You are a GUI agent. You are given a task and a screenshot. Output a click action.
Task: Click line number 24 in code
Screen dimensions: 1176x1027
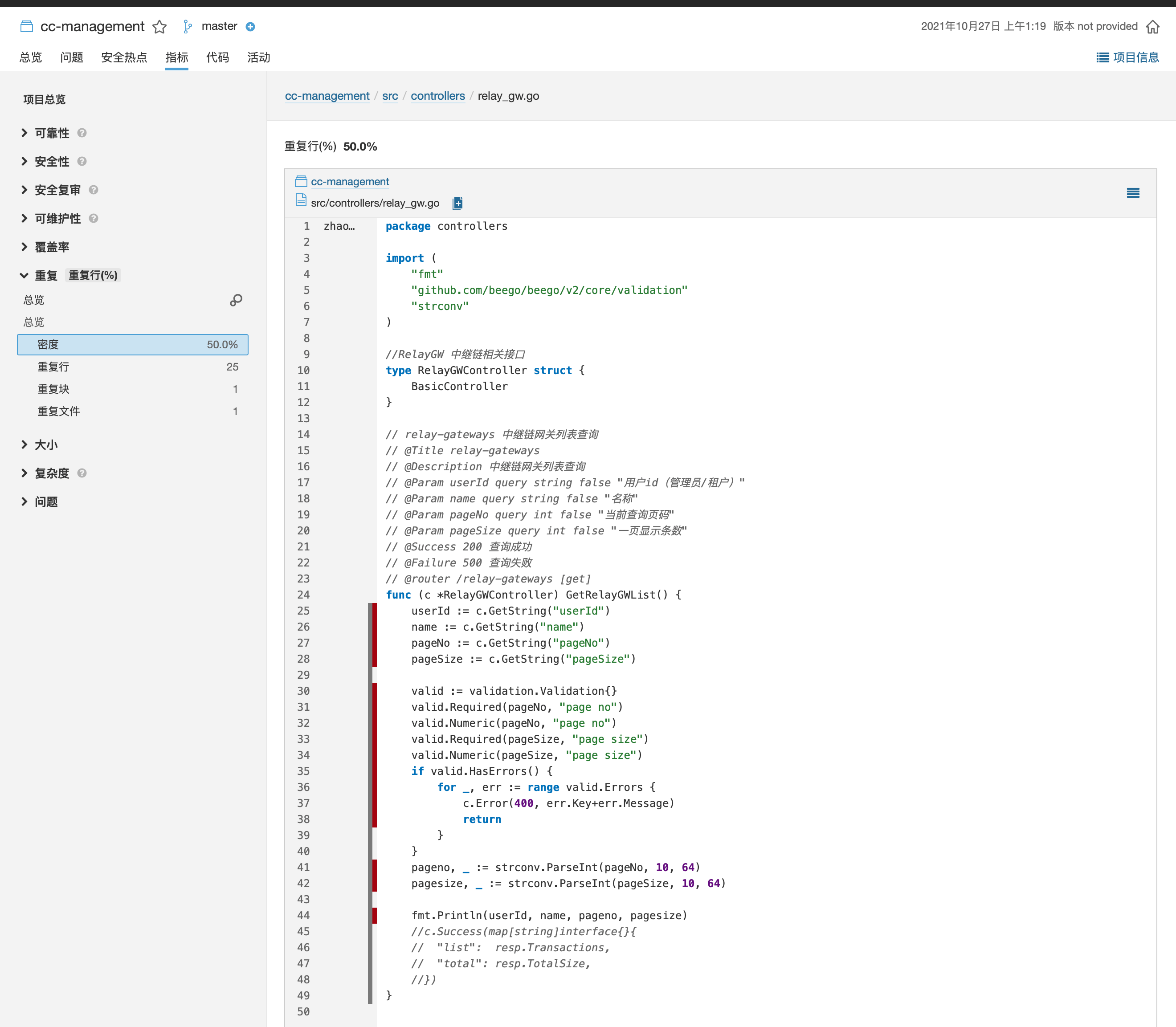pos(303,595)
